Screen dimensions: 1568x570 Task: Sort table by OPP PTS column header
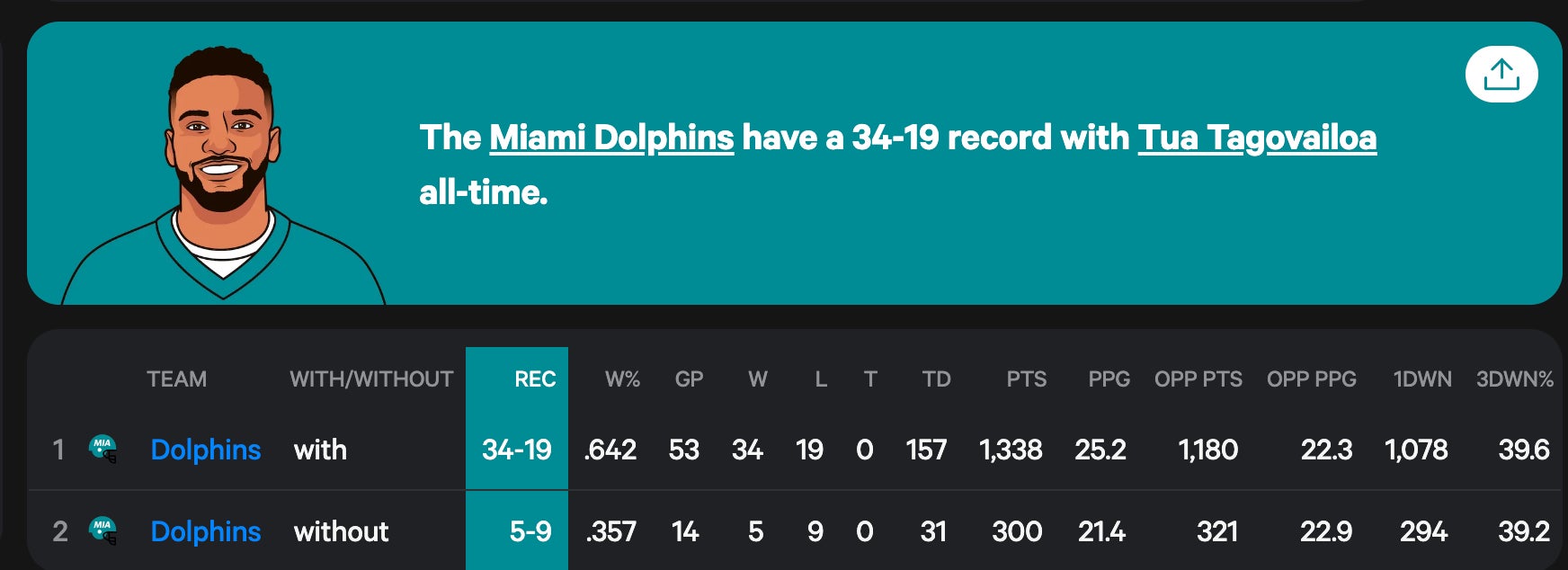(1198, 379)
